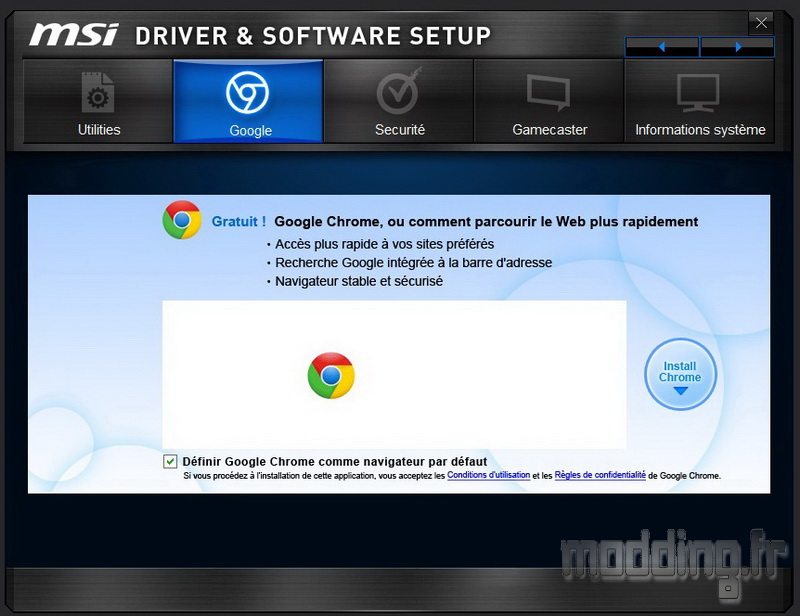Viewport: 800px width, 616px height.
Task: Click the "Google Chrome, ou comment parcourir" headline
Action: (x=486, y=221)
